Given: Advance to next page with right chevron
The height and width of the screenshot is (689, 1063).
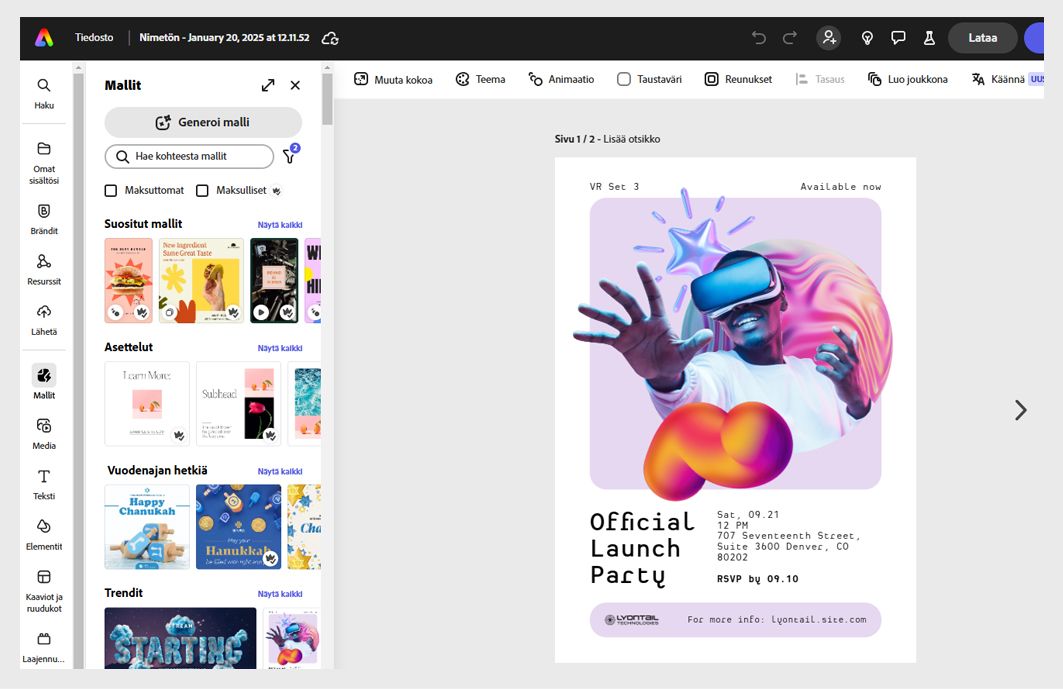Looking at the screenshot, I should [x=1021, y=410].
